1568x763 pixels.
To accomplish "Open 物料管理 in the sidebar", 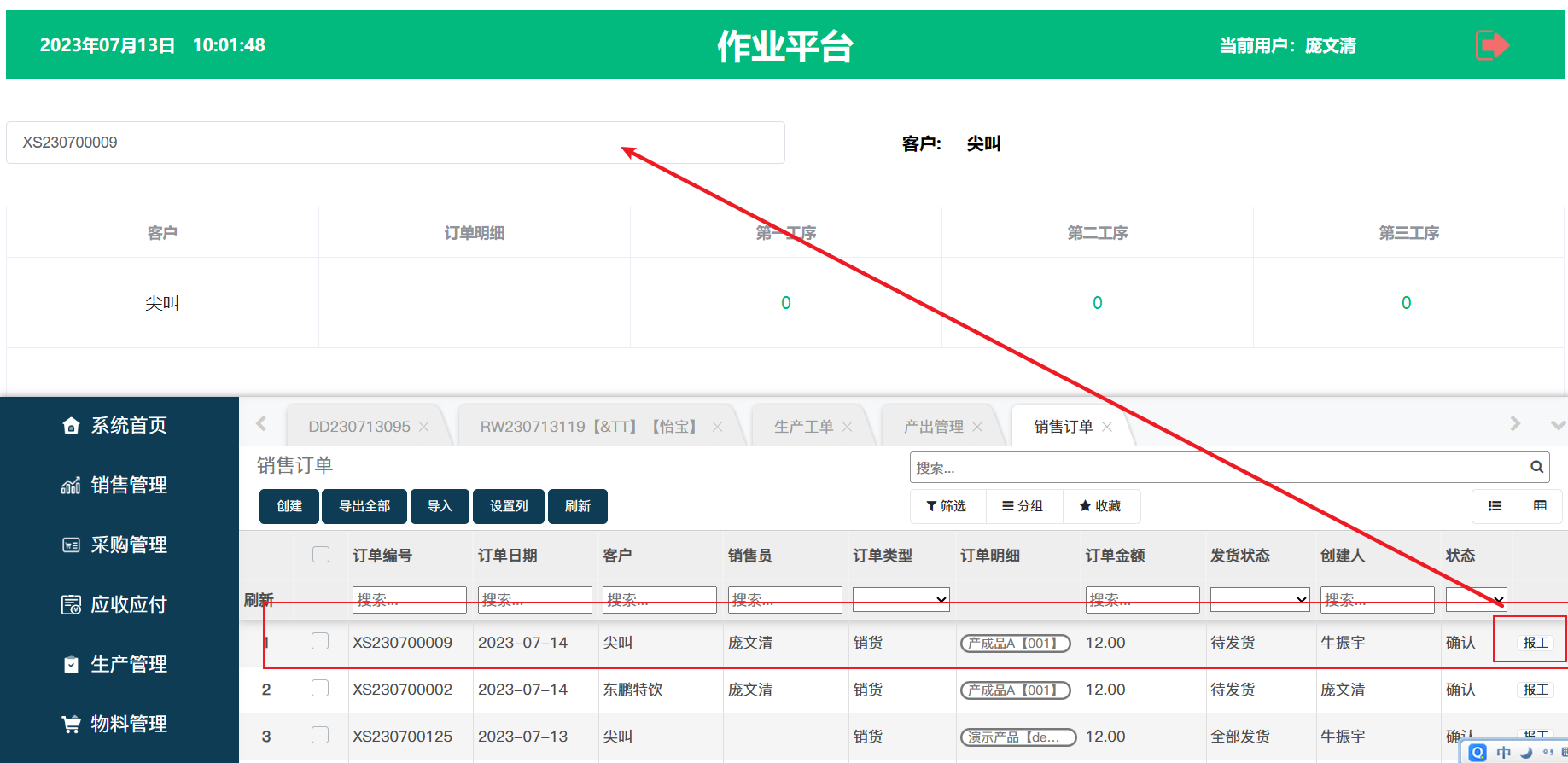I will coord(114,724).
